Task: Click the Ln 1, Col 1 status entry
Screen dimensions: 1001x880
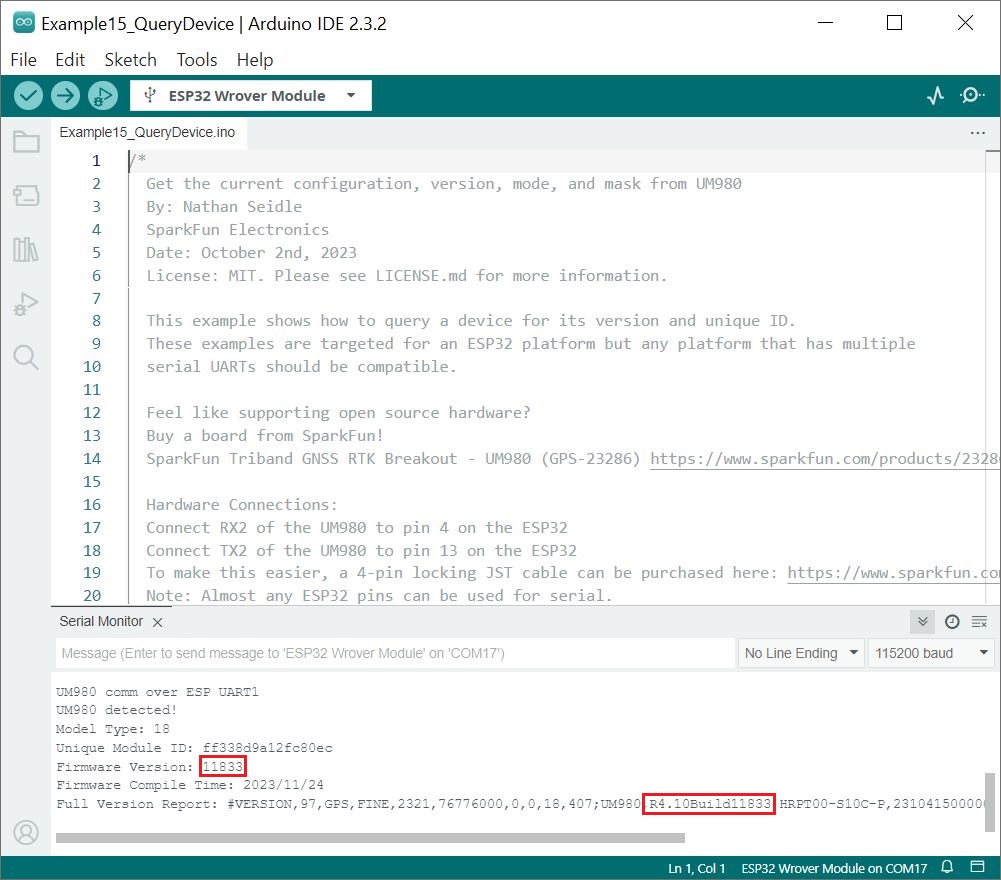Action: pyautogui.click(x=696, y=869)
